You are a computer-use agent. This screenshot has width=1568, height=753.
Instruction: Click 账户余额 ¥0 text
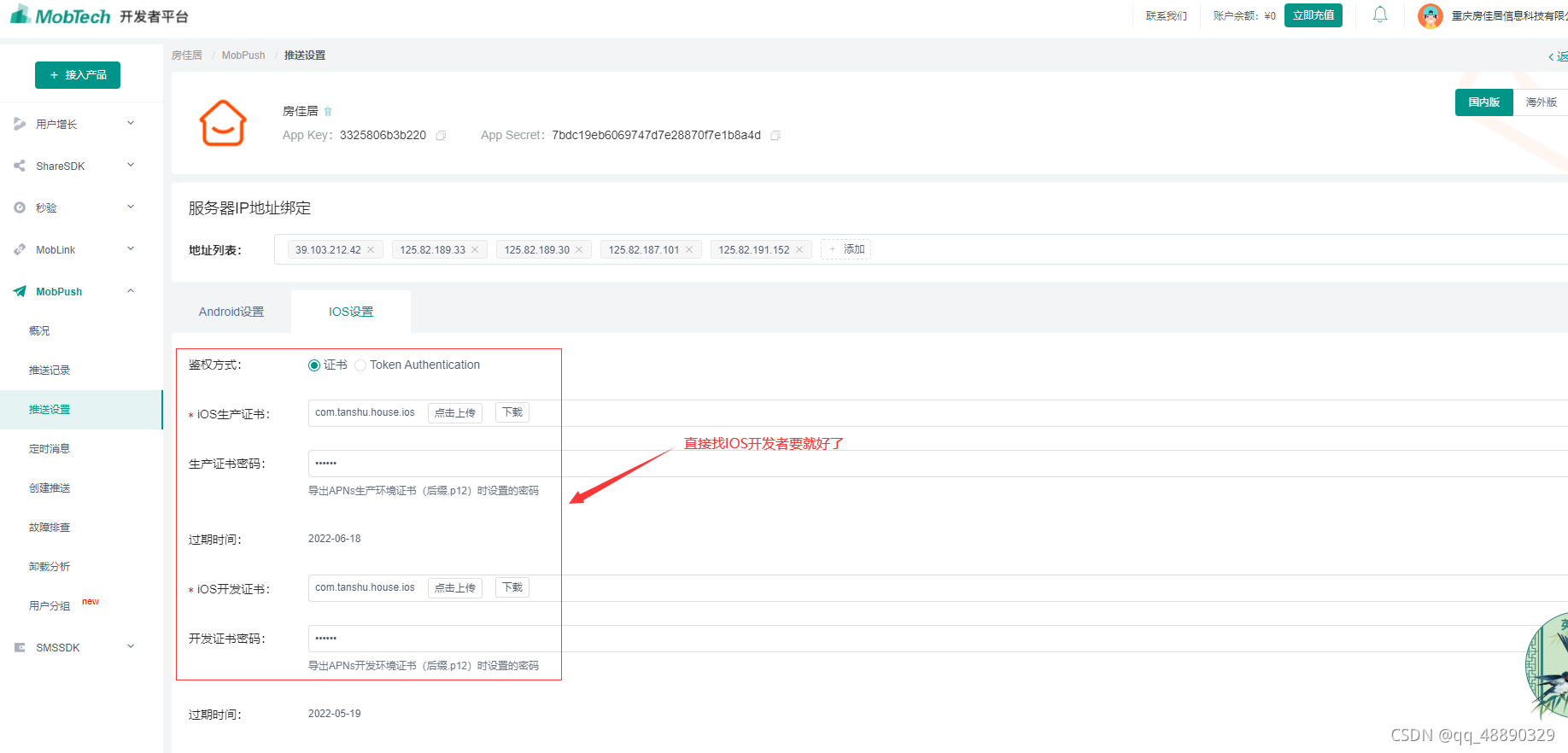pyautogui.click(x=1244, y=15)
